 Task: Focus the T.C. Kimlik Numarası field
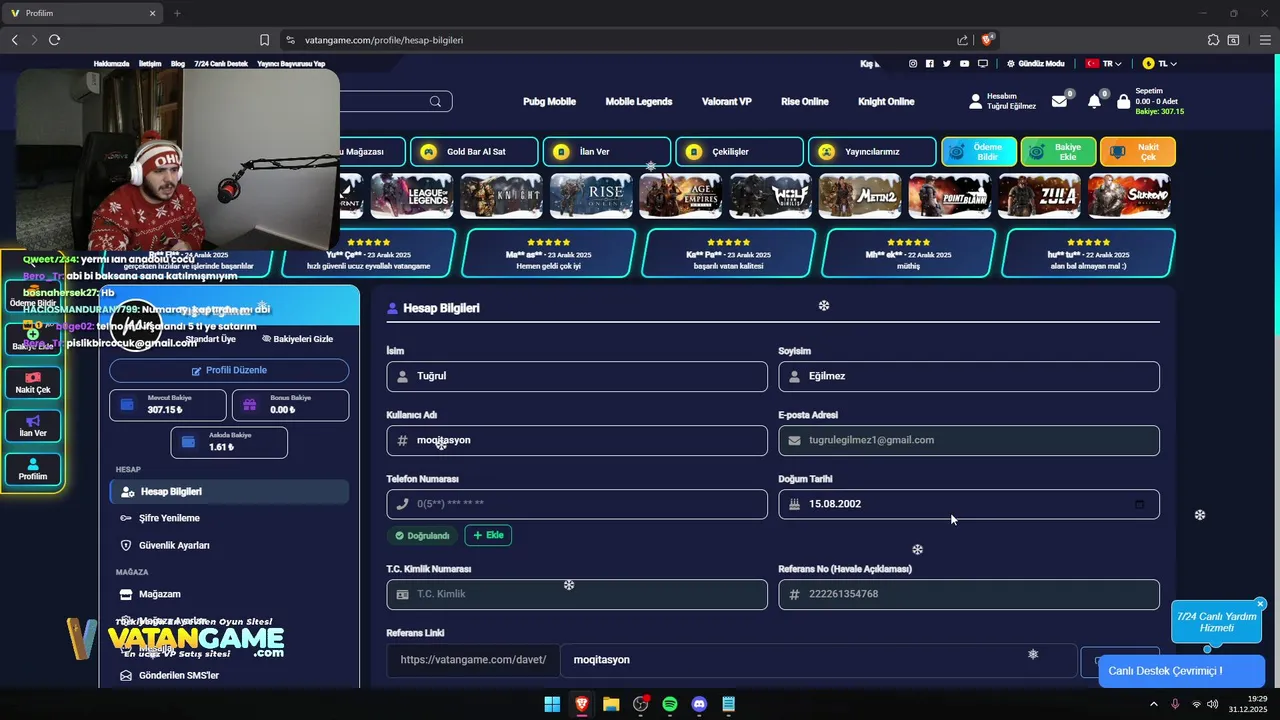pyautogui.click(x=577, y=594)
